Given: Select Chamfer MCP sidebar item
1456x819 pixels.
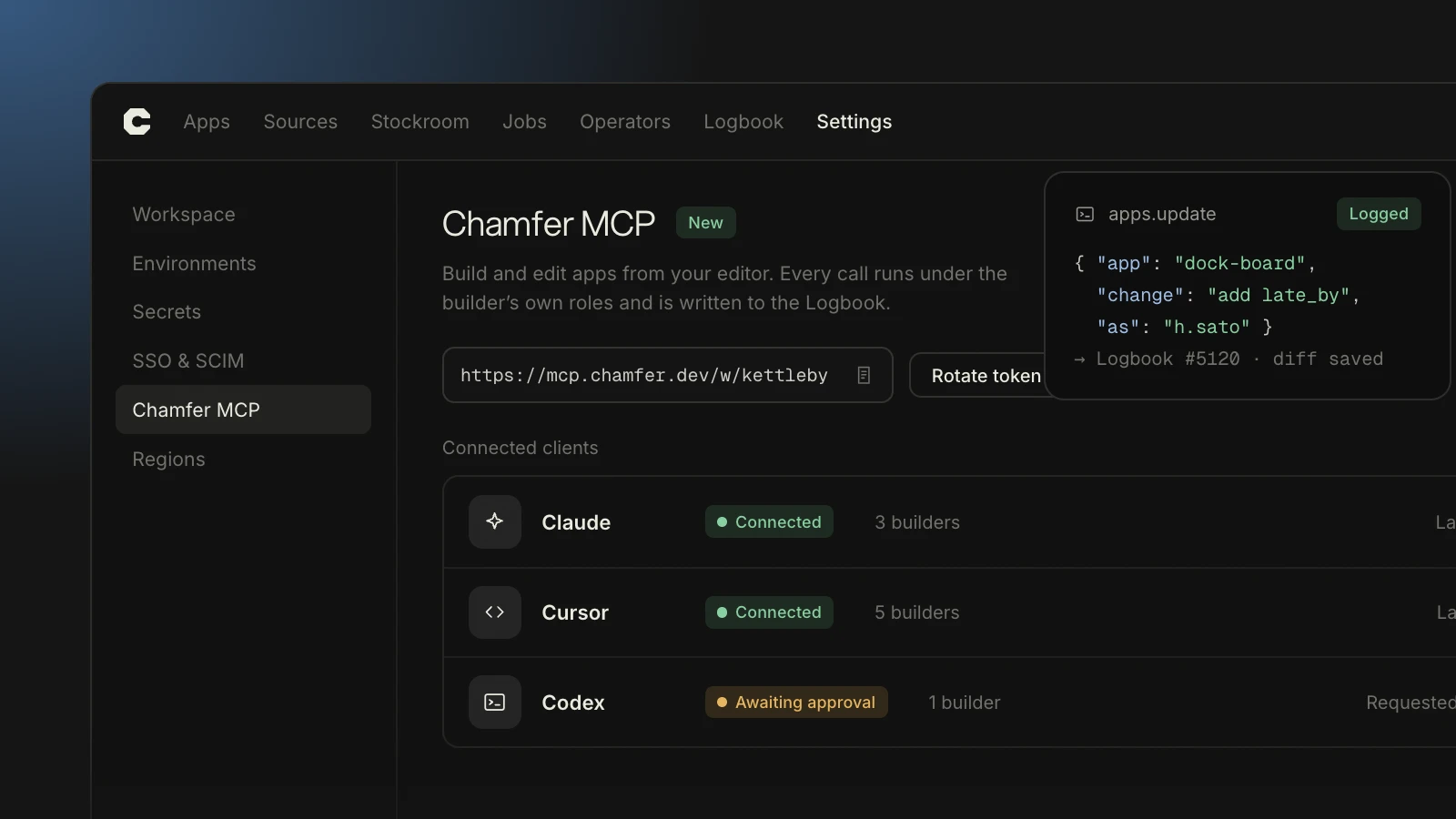Looking at the screenshot, I should 243,409.
